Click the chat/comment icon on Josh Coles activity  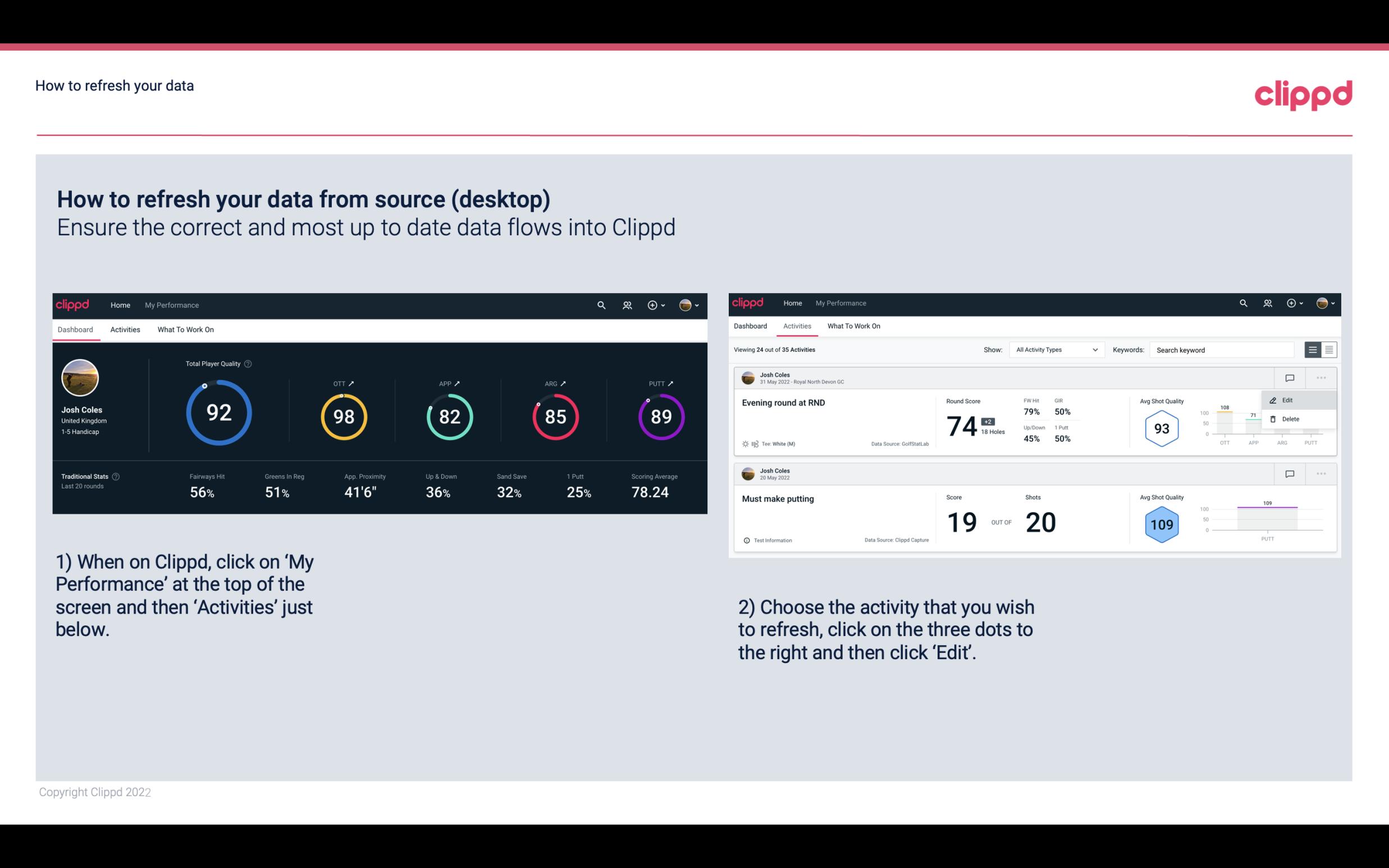[1290, 377]
